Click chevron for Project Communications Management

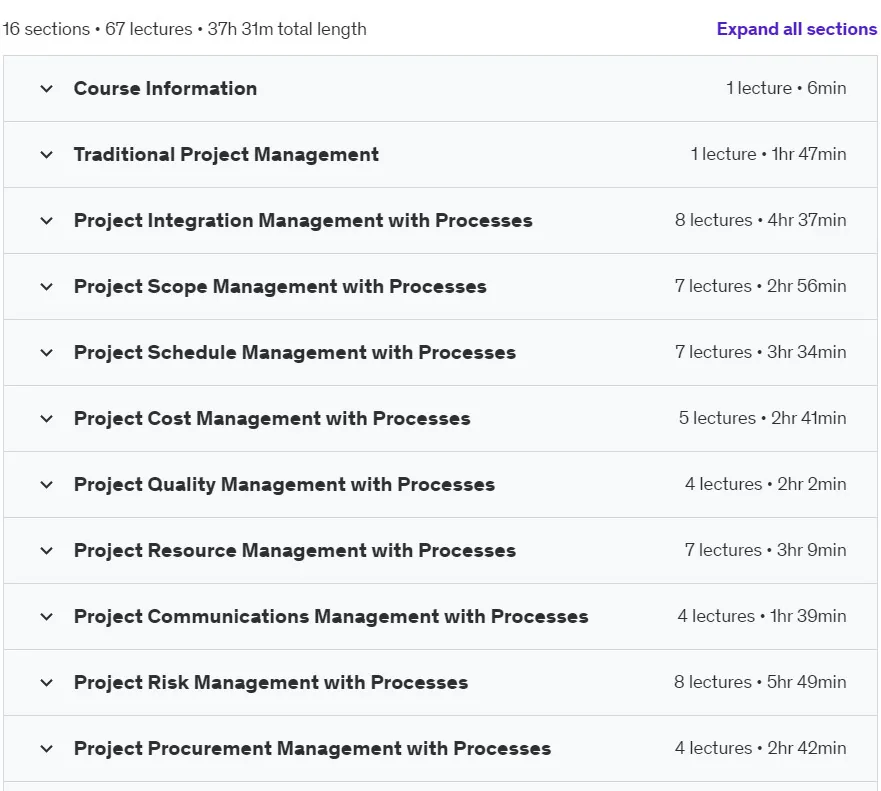tap(47, 617)
